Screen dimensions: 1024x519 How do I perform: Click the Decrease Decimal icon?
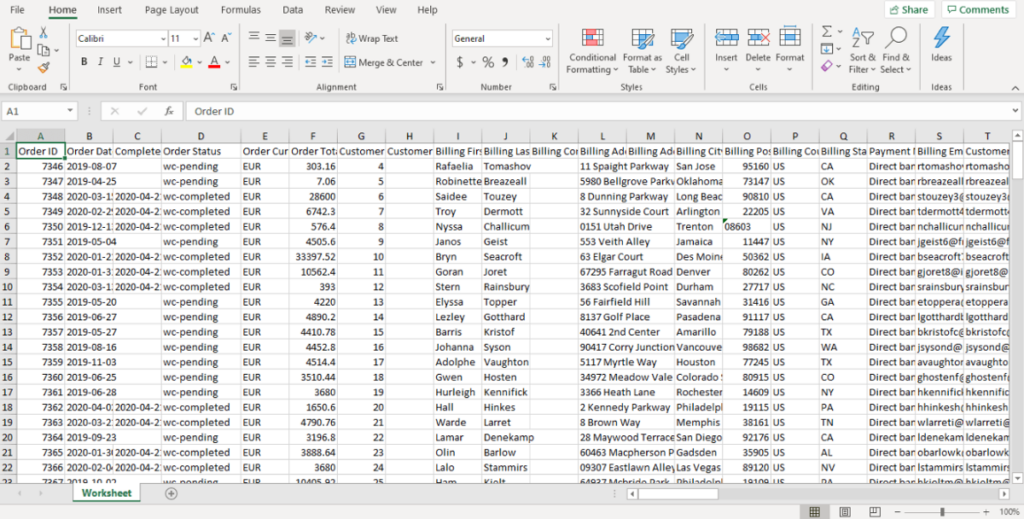tap(545, 63)
